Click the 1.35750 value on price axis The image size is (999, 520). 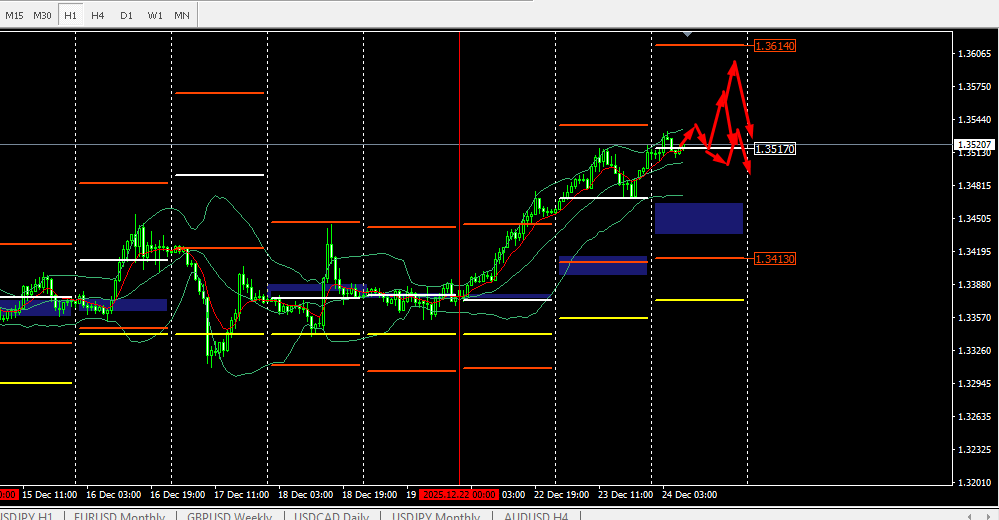(x=974, y=87)
